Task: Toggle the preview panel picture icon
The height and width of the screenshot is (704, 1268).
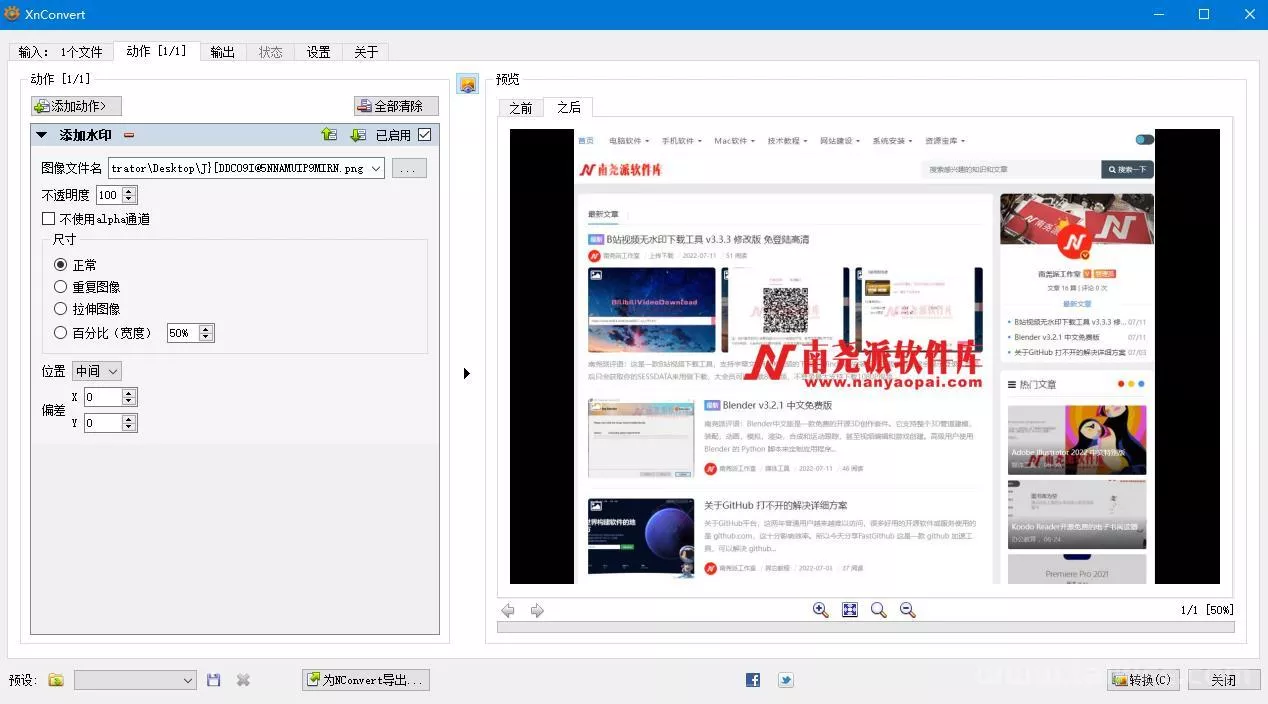Action: (x=467, y=84)
